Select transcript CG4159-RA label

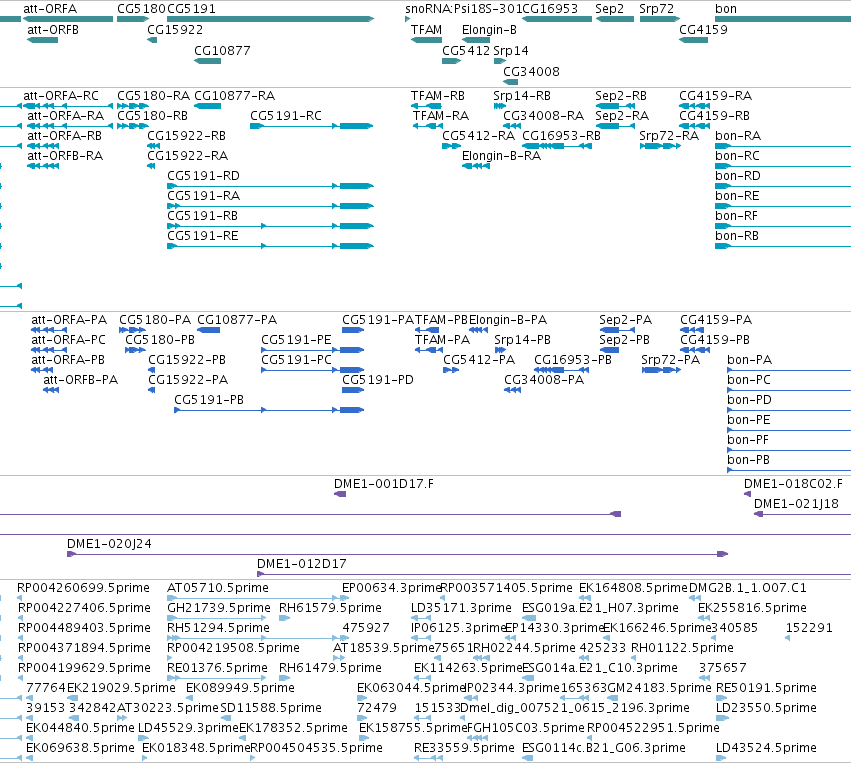(x=715, y=96)
